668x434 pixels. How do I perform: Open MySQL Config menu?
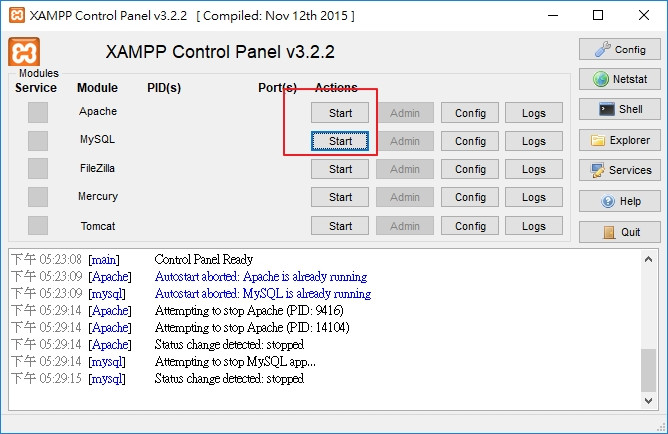pos(470,141)
